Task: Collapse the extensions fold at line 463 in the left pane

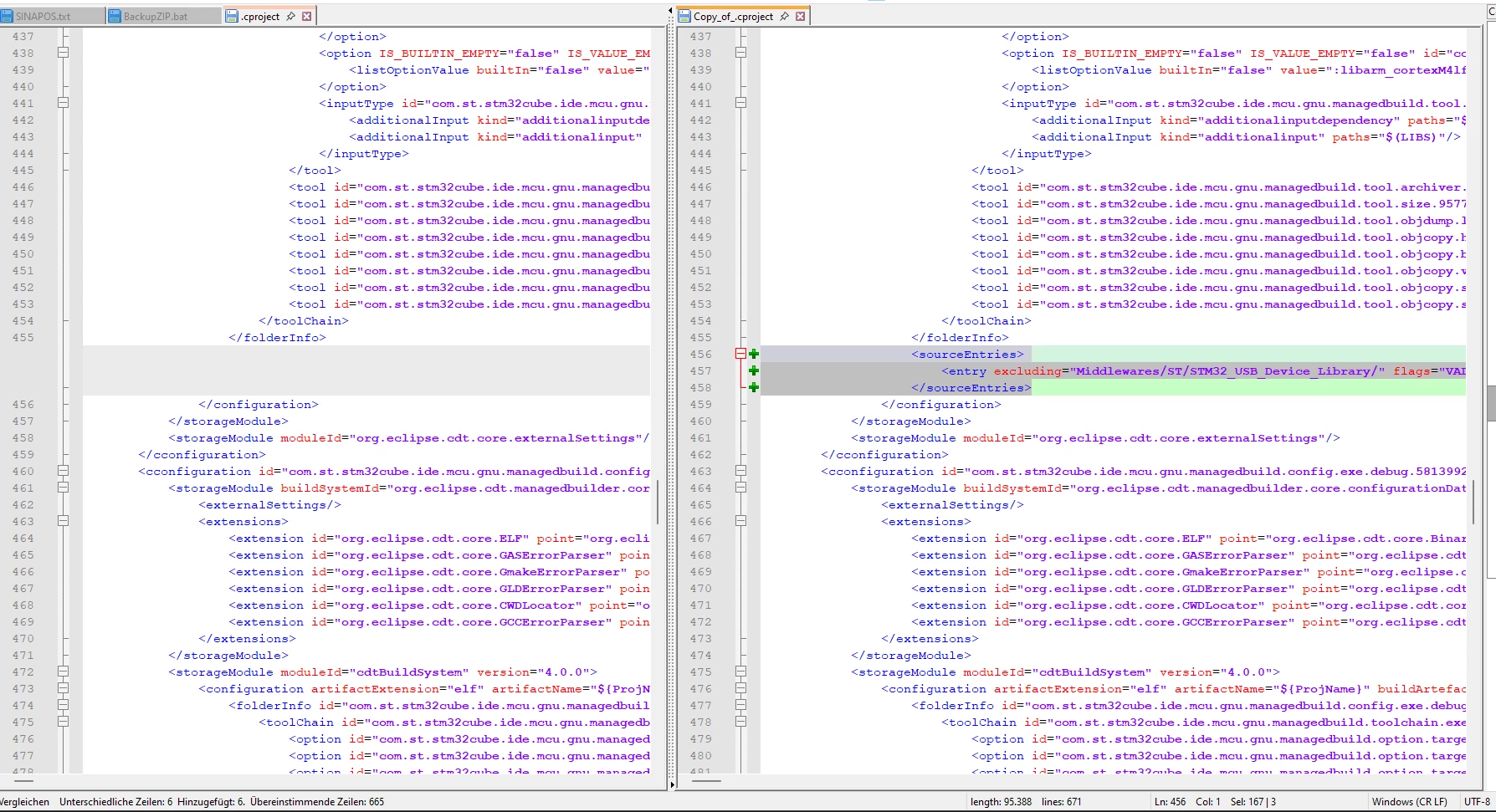Action: (x=63, y=521)
